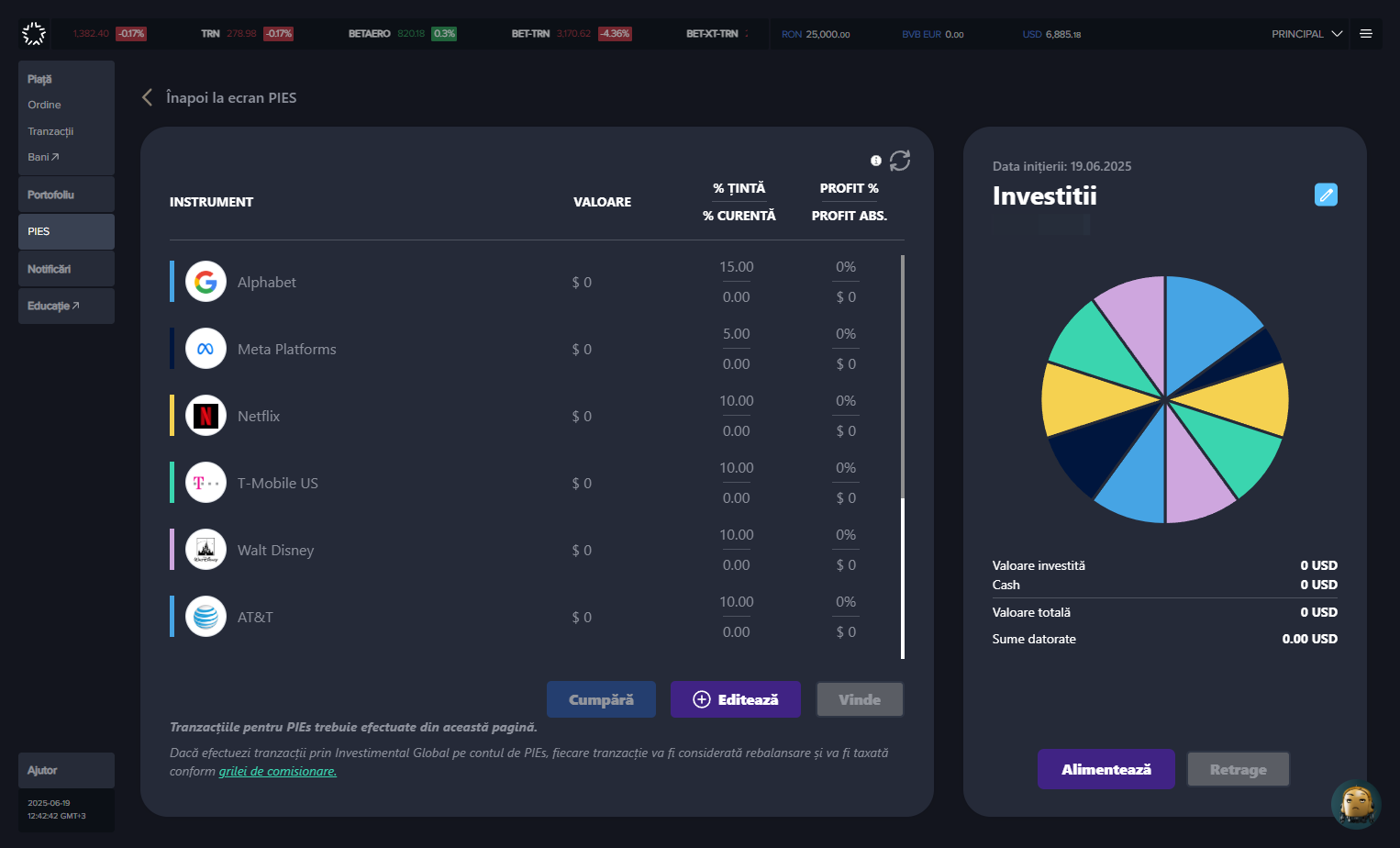Image resolution: width=1400 pixels, height=848 pixels.
Task: Click the BVB EUR 0.00 balance
Action: point(933,34)
